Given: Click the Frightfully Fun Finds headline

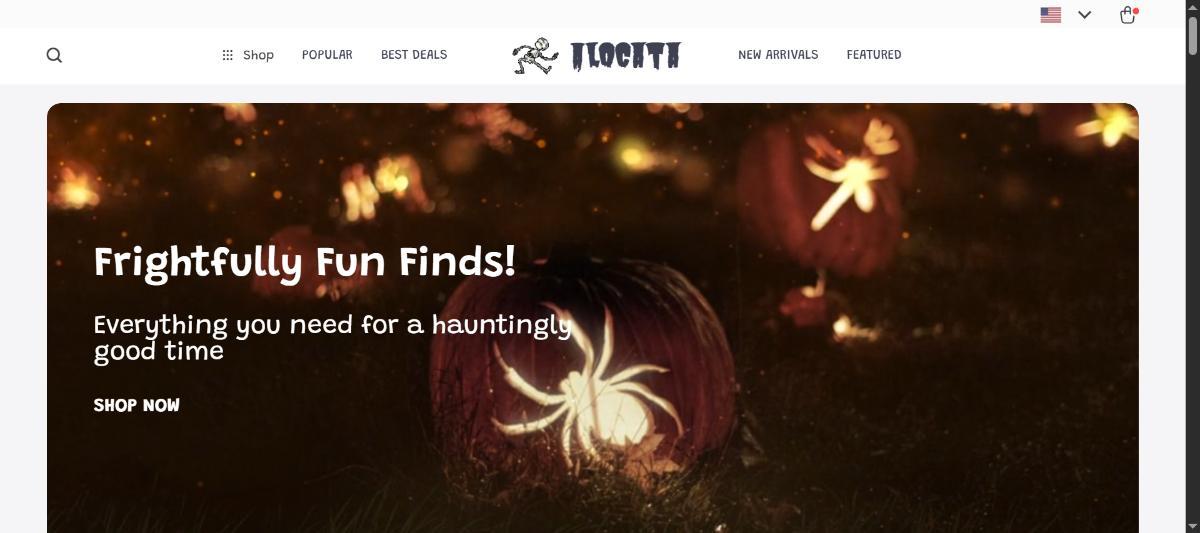Looking at the screenshot, I should pos(305,263).
